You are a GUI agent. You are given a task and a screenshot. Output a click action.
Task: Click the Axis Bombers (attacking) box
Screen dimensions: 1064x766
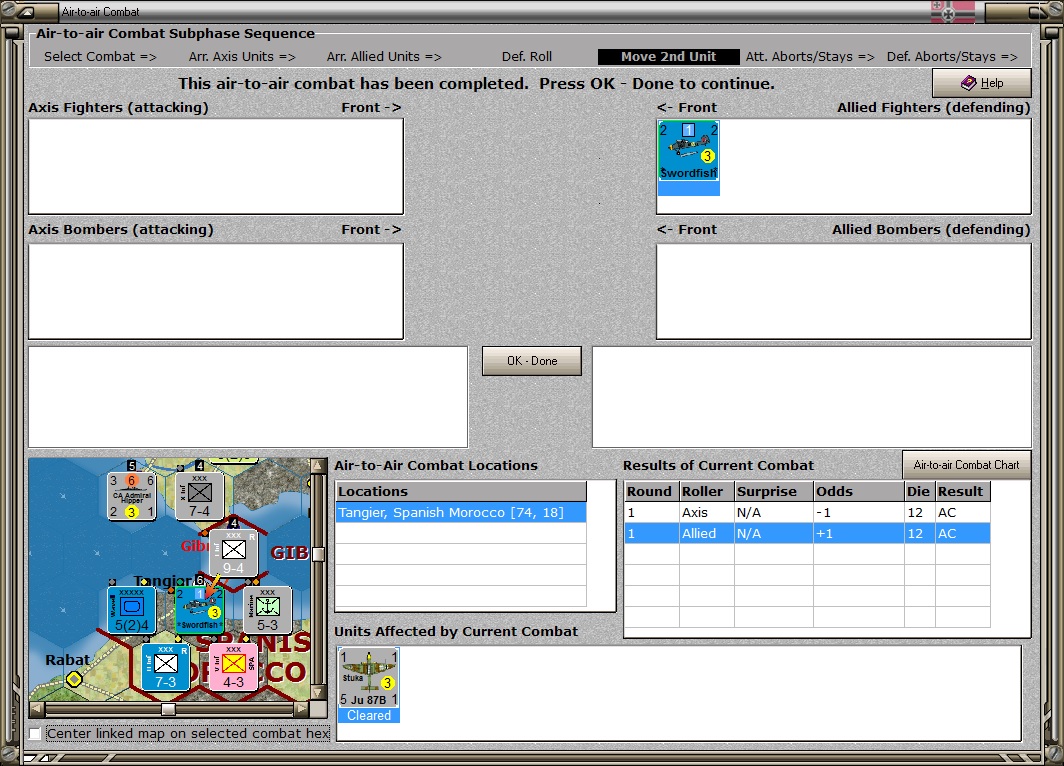pos(216,291)
